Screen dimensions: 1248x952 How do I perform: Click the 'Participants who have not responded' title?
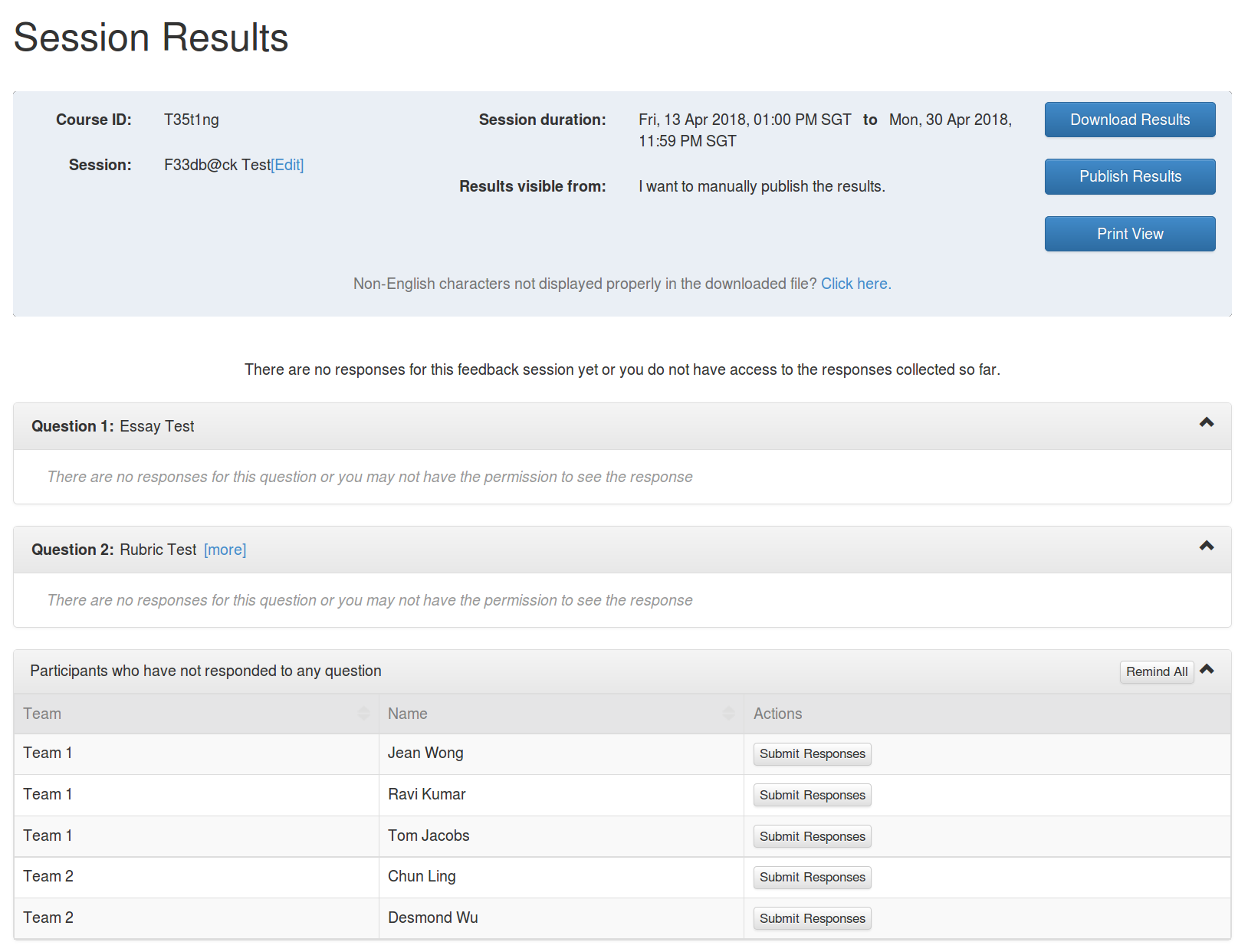pos(205,671)
